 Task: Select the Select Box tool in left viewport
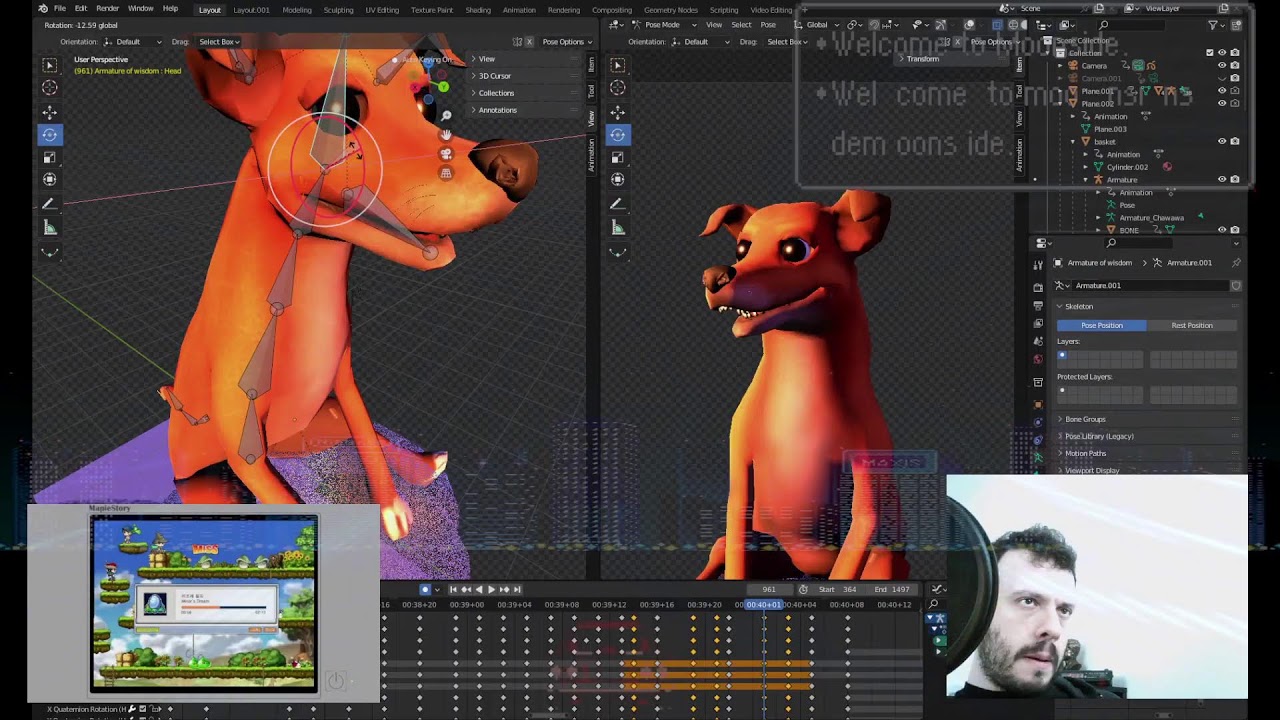coord(49,65)
